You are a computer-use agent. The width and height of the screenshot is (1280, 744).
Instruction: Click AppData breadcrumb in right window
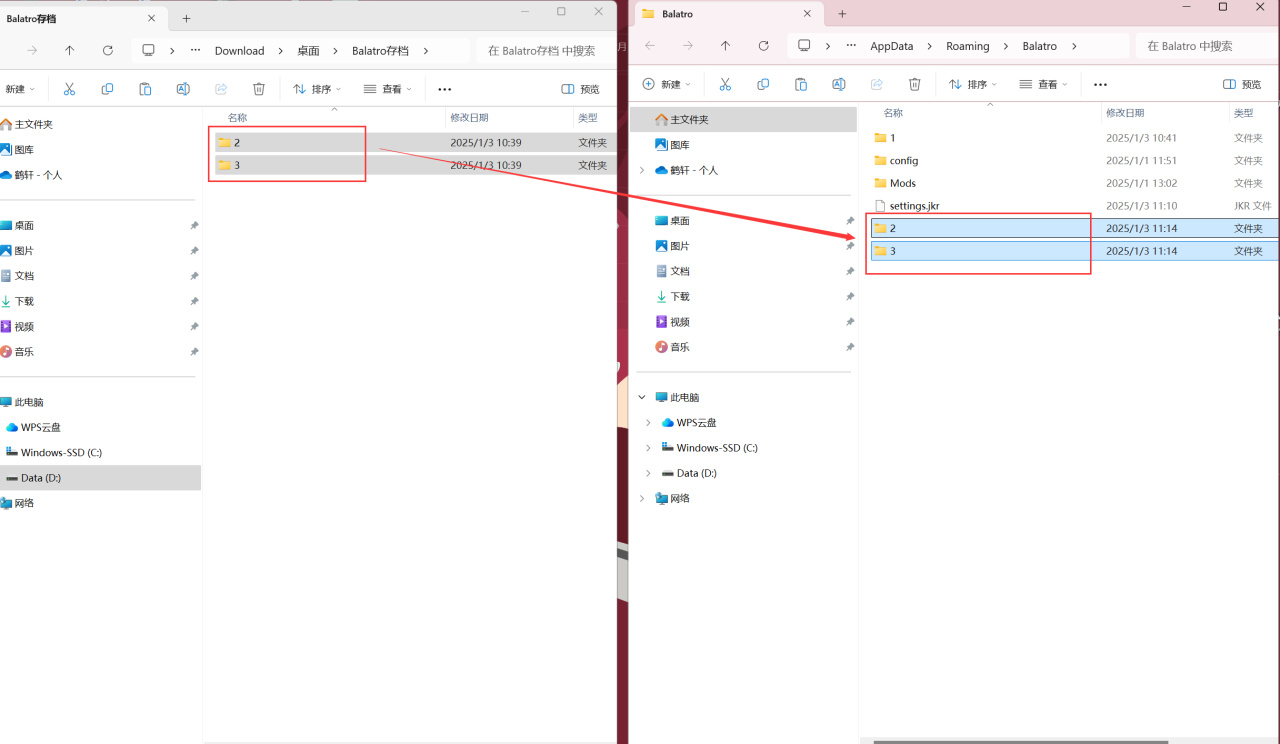click(x=892, y=46)
